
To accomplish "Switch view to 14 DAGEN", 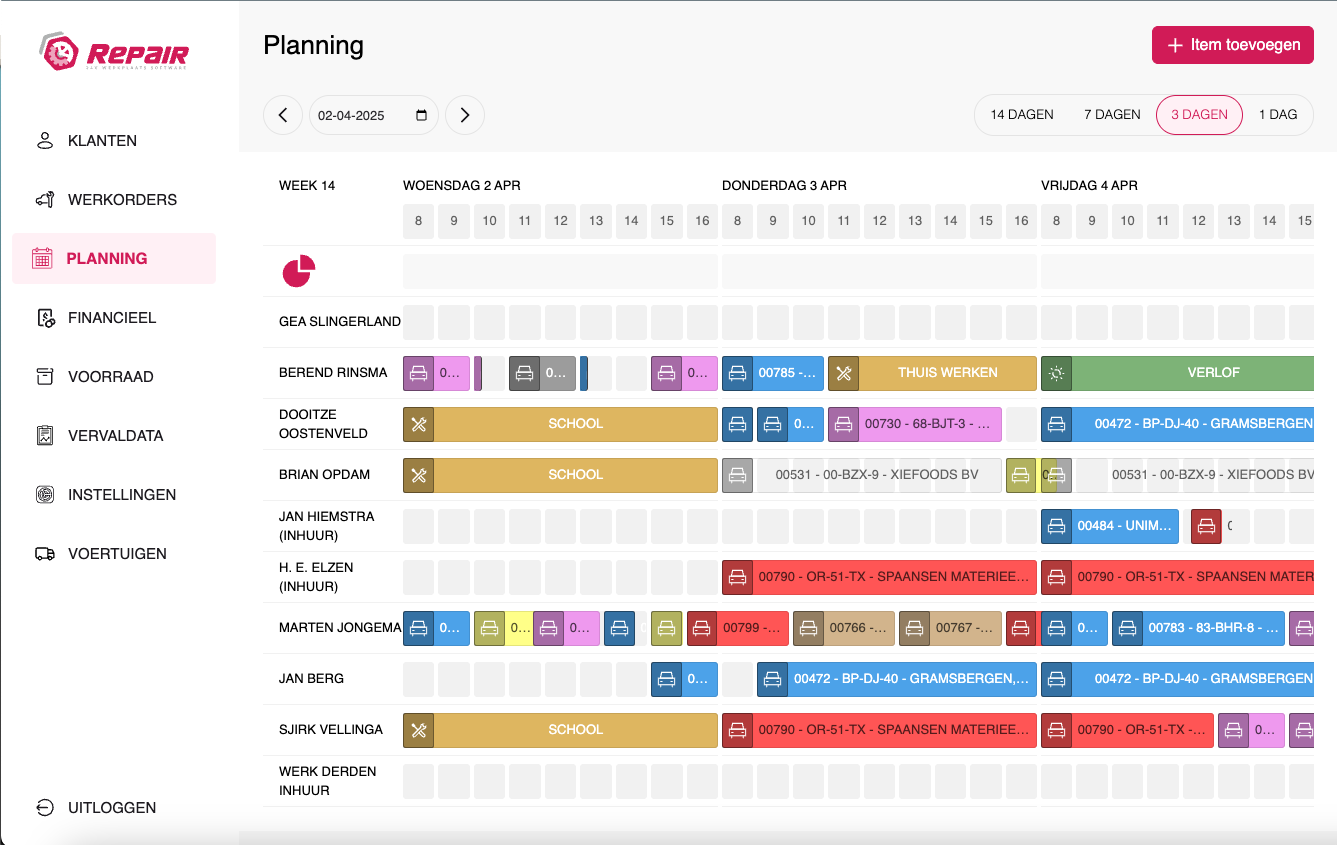I will [1021, 115].
